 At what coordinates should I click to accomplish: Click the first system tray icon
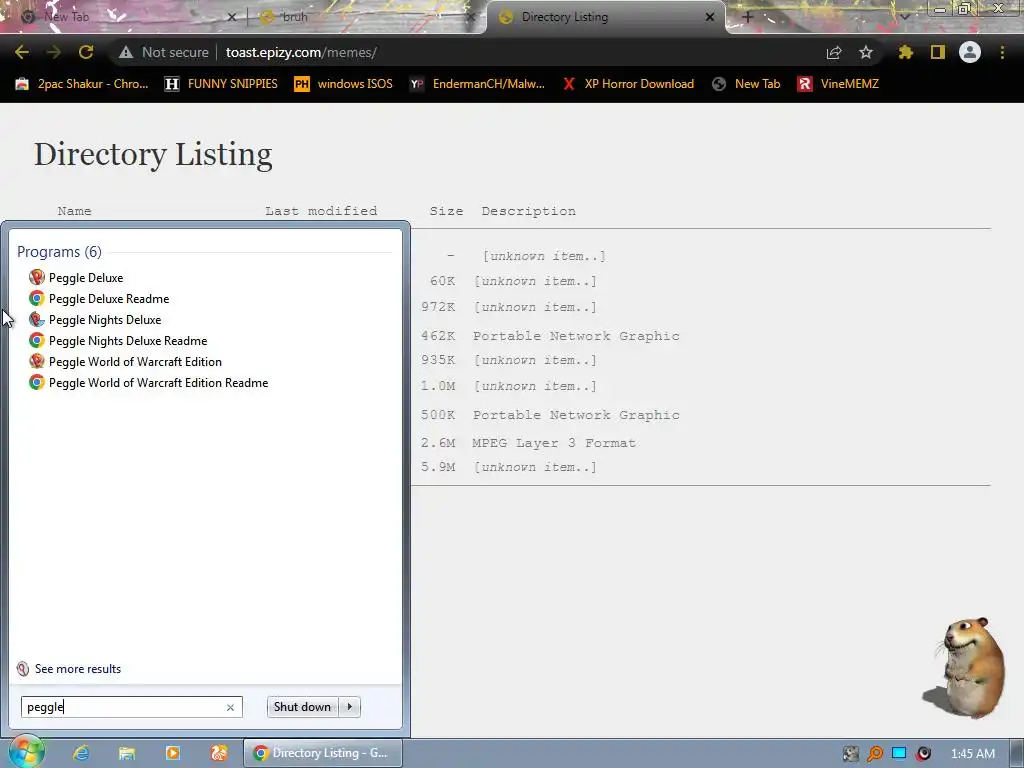850,754
